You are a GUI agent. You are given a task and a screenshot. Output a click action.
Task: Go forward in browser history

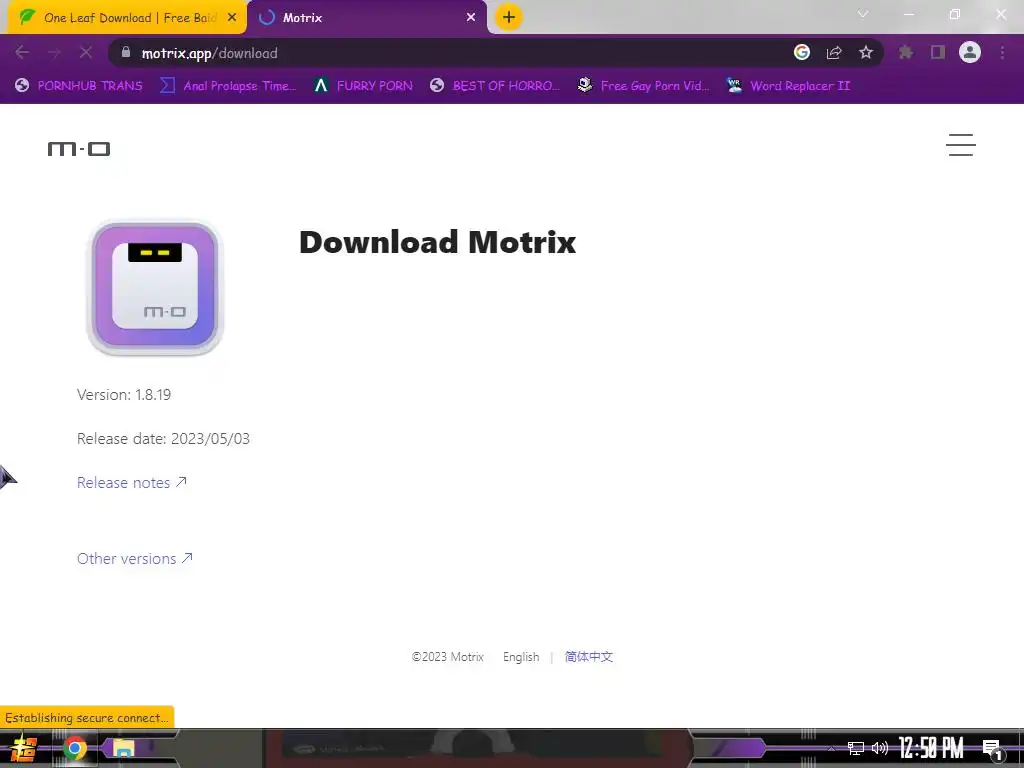click(54, 52)
